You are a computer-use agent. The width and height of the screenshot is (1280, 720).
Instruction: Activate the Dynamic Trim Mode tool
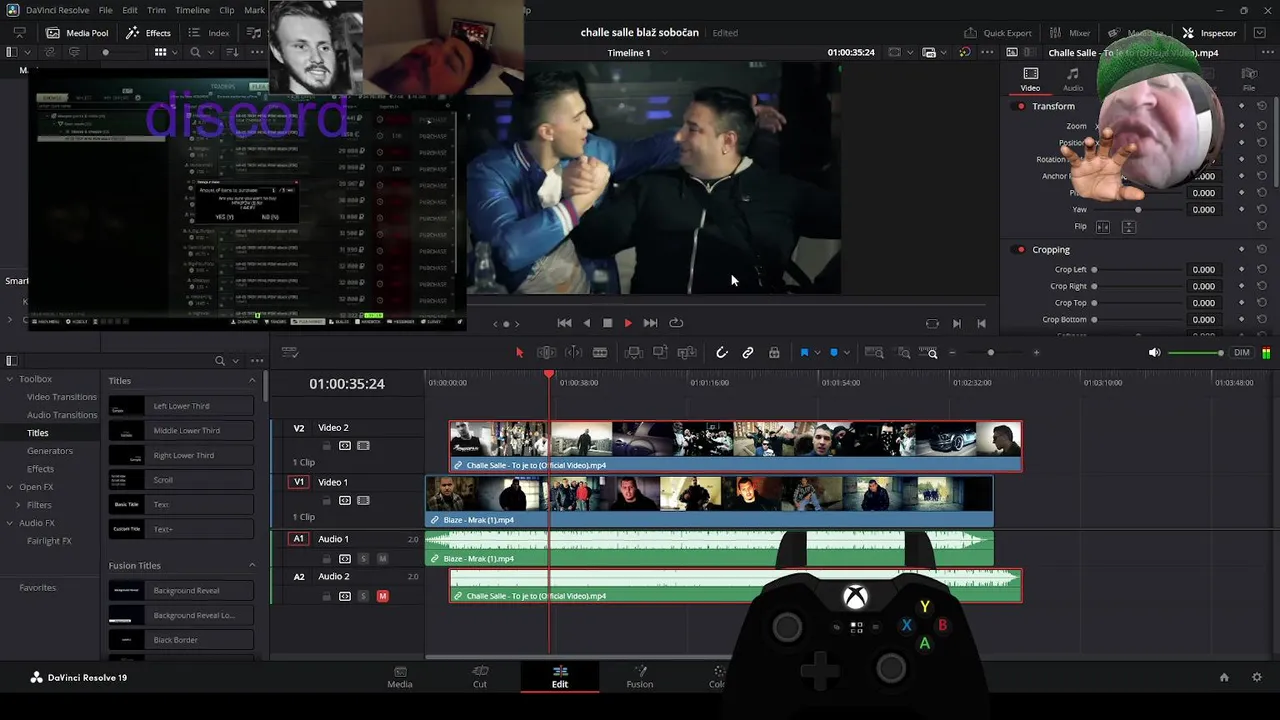coord(573,353)
